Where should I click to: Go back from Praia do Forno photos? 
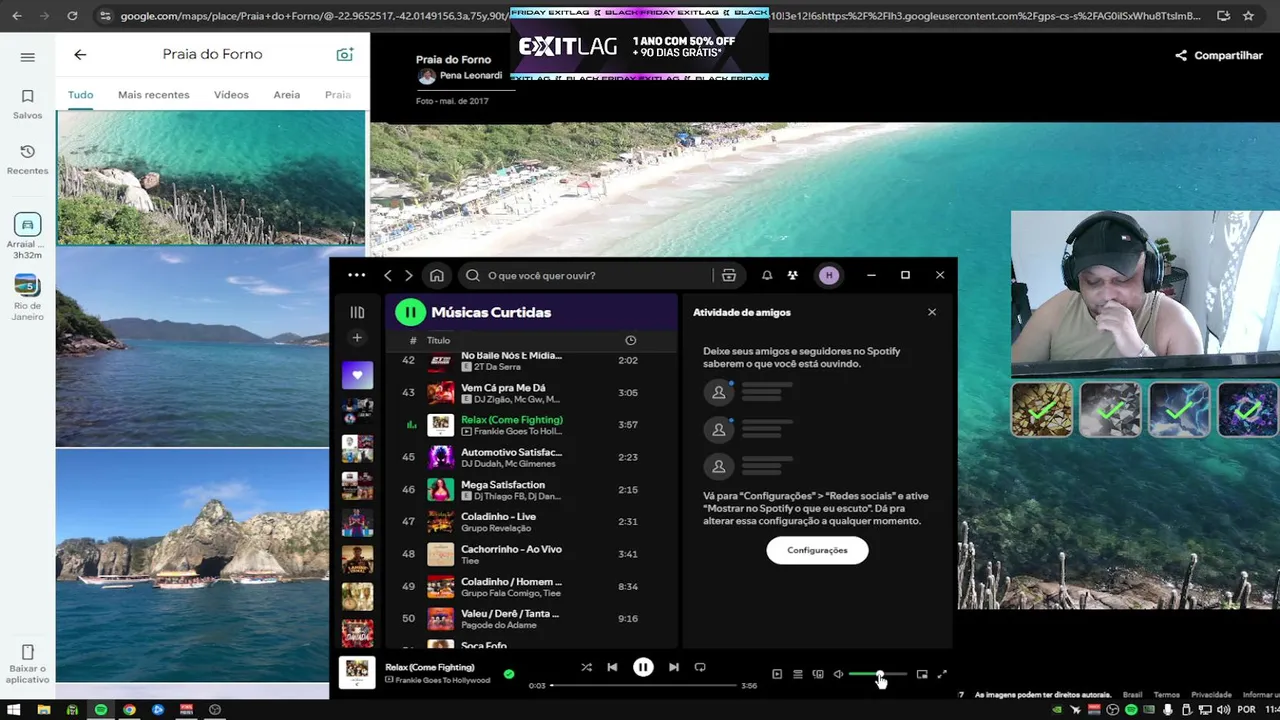tap(80, 55)
